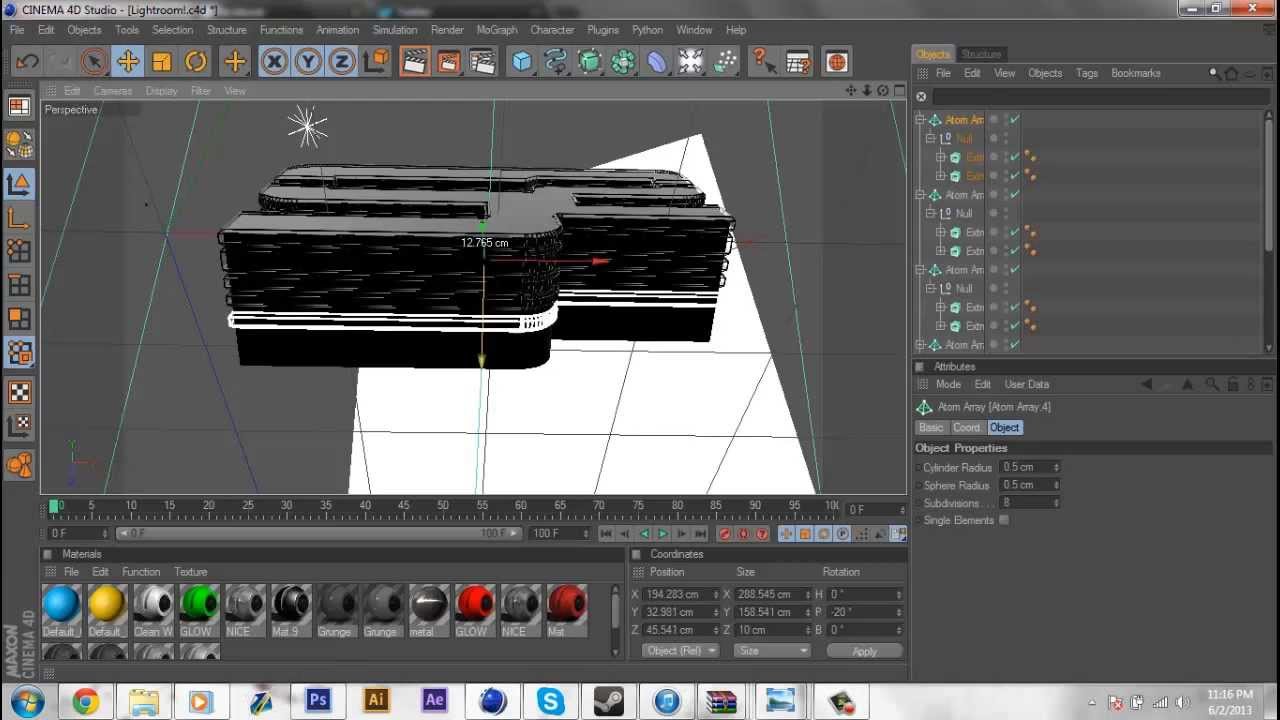This screenshot has height=720, width=1280.
Task: Open the deformer objects icon
Action: pyautogui.click(x=657, y=62)
